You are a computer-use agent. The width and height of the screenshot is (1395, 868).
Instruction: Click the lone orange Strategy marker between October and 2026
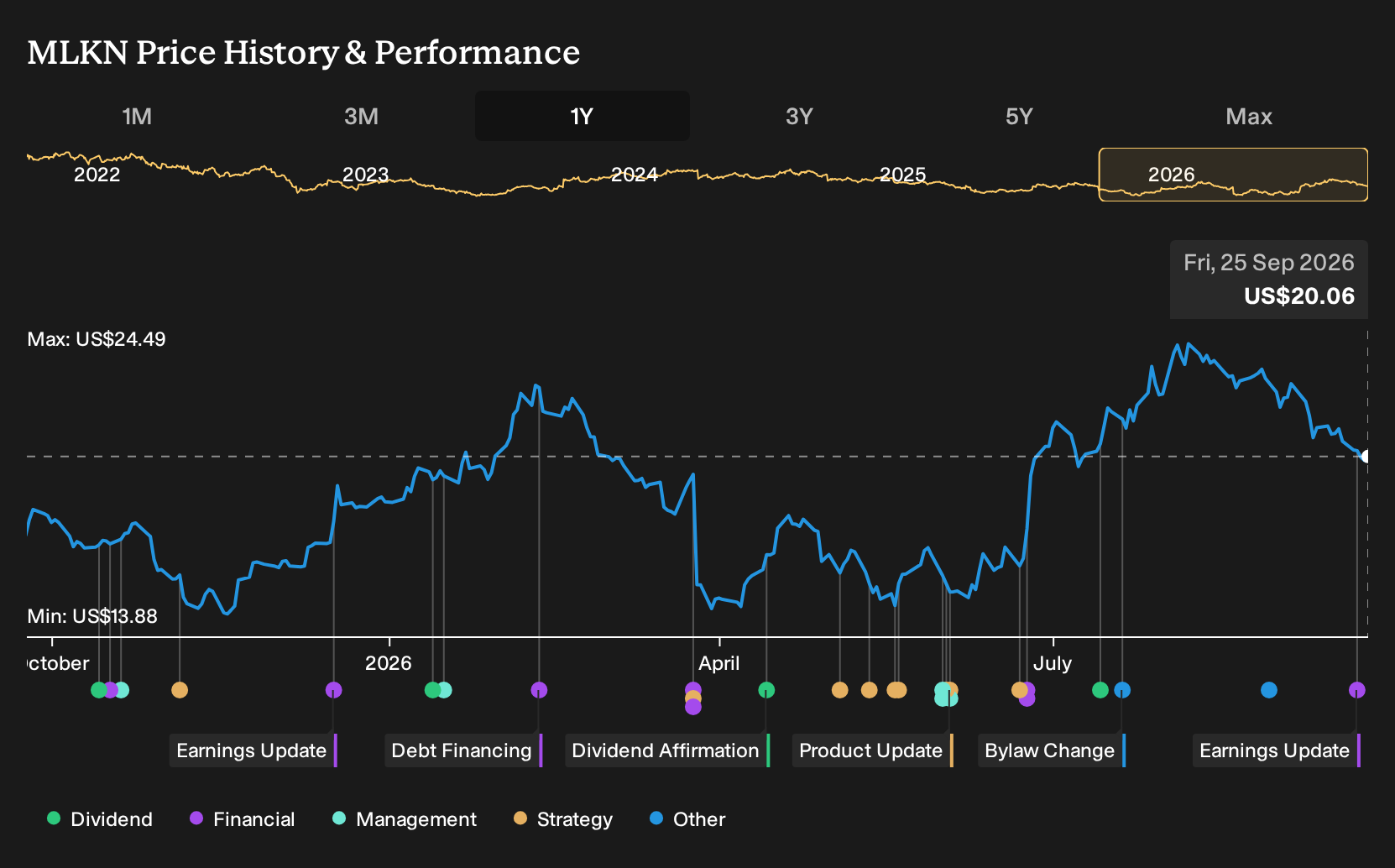[x=180, y=690]
